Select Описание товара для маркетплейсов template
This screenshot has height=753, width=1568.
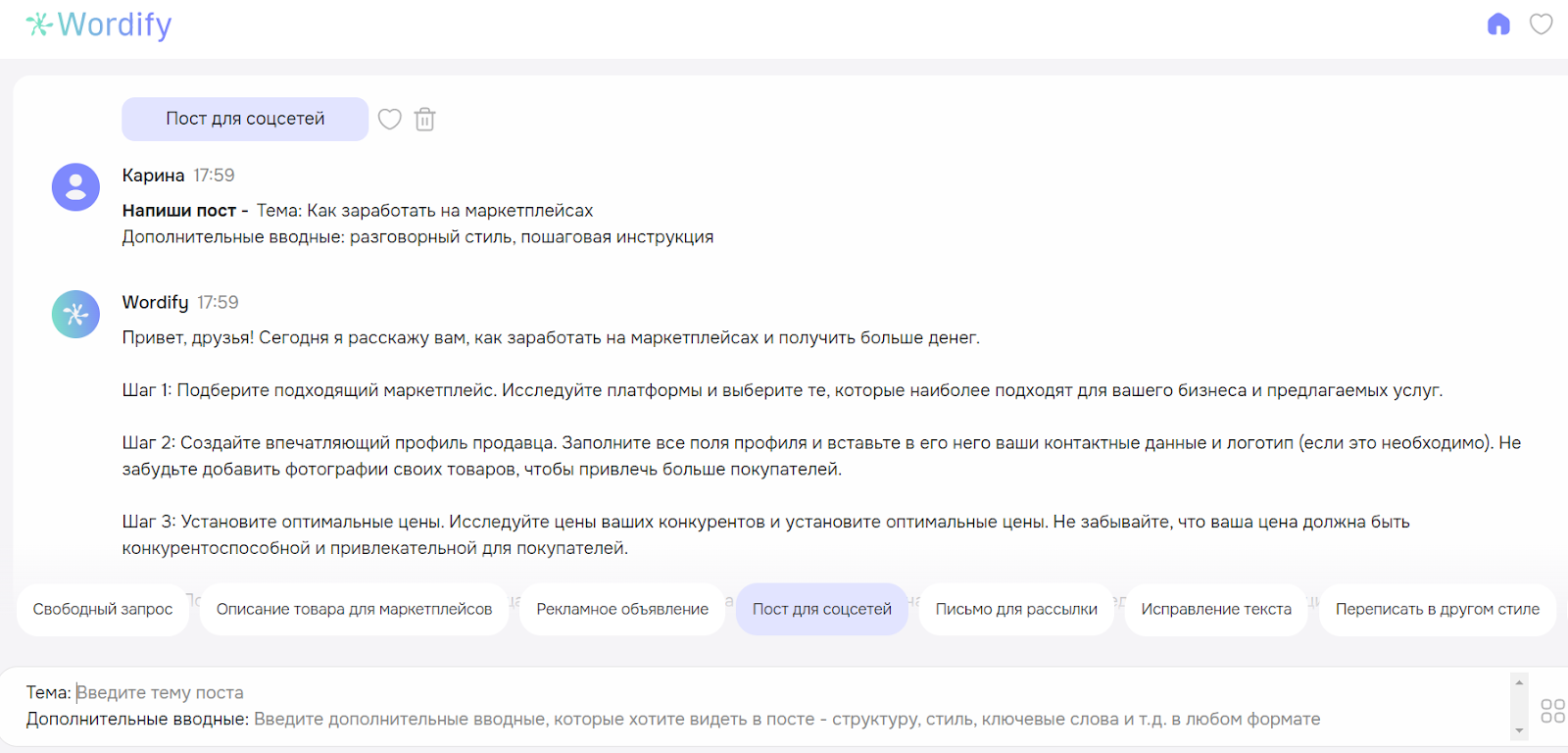coord(354,609)
